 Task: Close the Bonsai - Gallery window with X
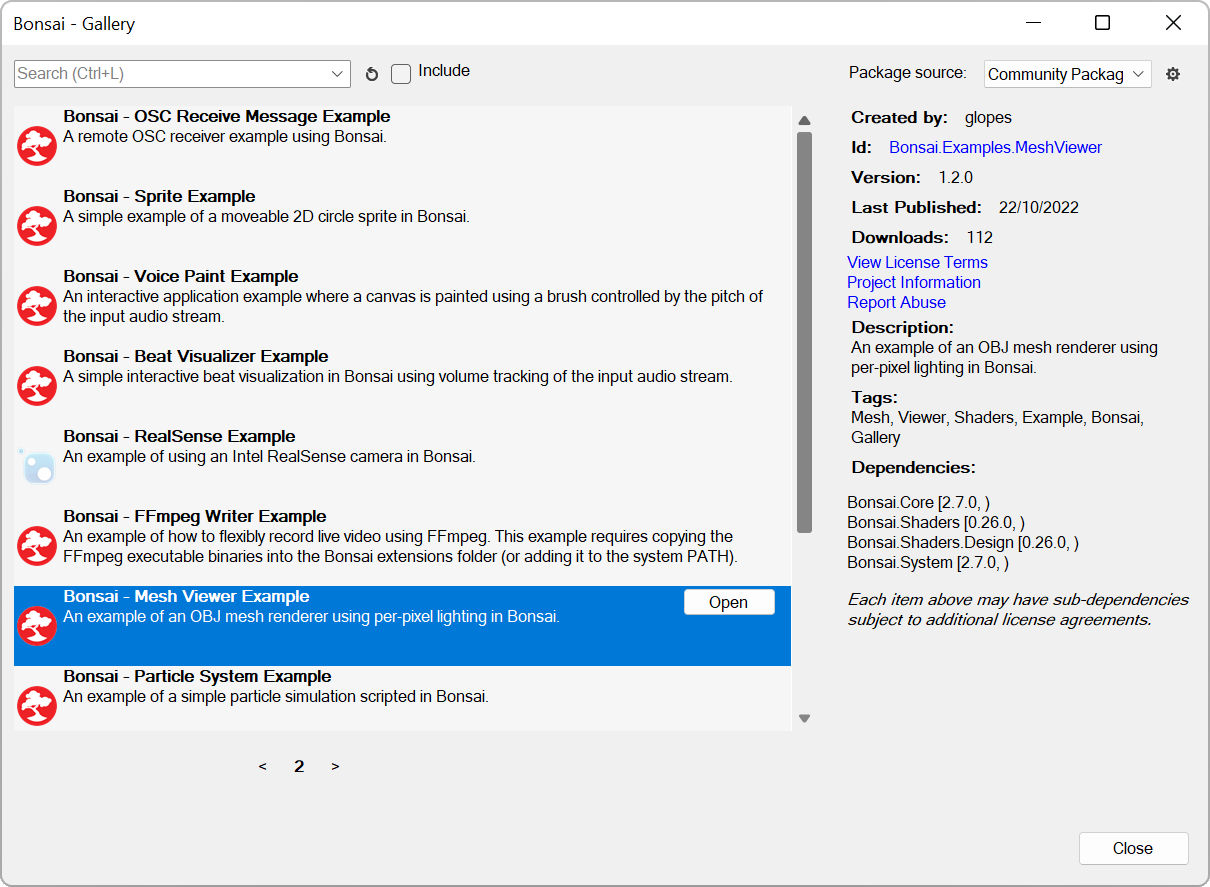pyautogui.click(x=1173, y=23)
